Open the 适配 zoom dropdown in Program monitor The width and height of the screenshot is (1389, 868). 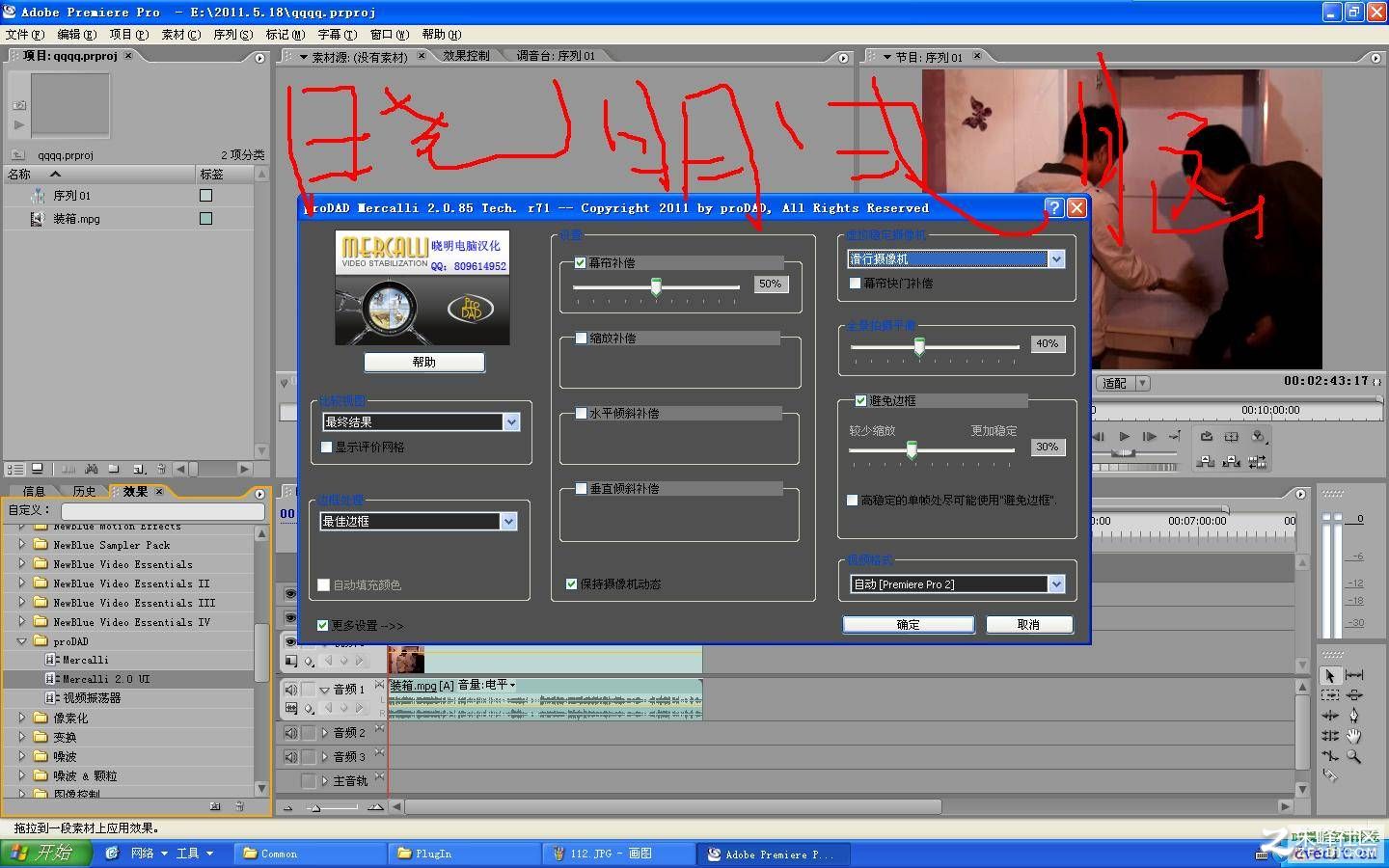(1142, 383)
